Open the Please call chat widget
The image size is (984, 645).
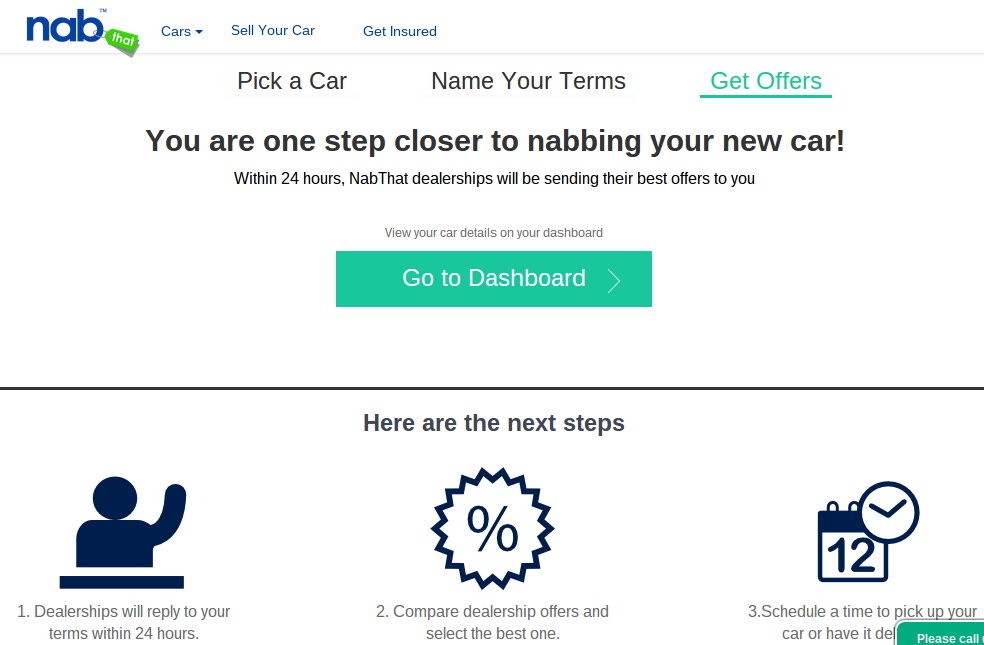(x=940, y=634)
